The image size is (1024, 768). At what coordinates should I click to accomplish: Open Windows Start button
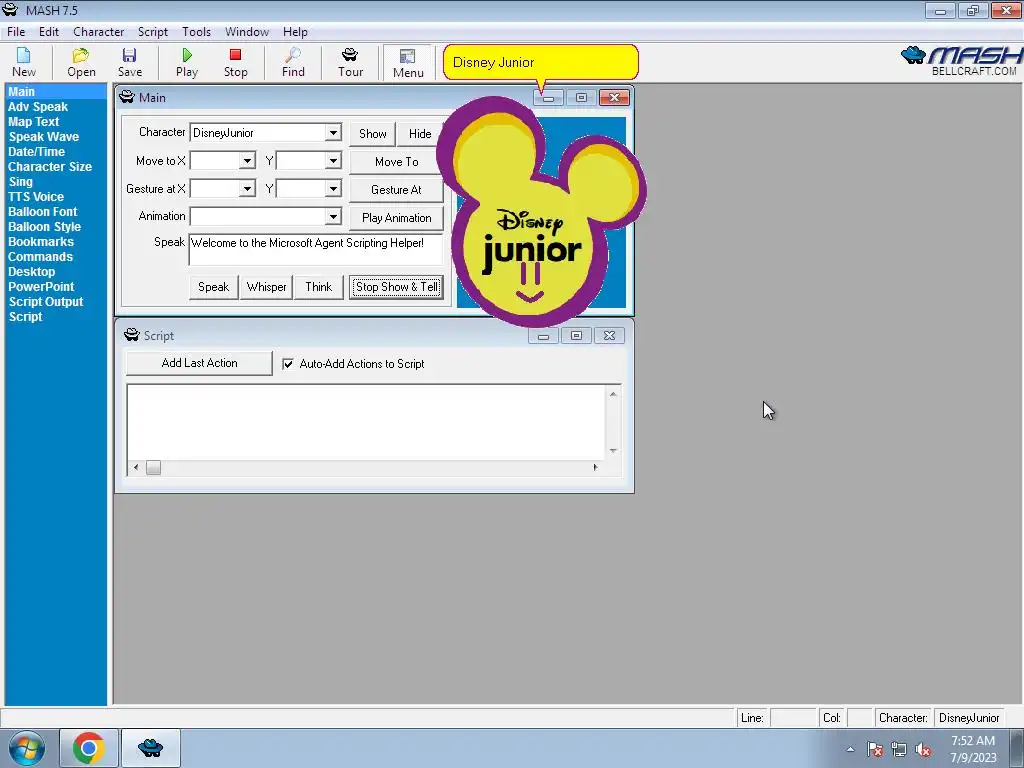click(26, 748)
